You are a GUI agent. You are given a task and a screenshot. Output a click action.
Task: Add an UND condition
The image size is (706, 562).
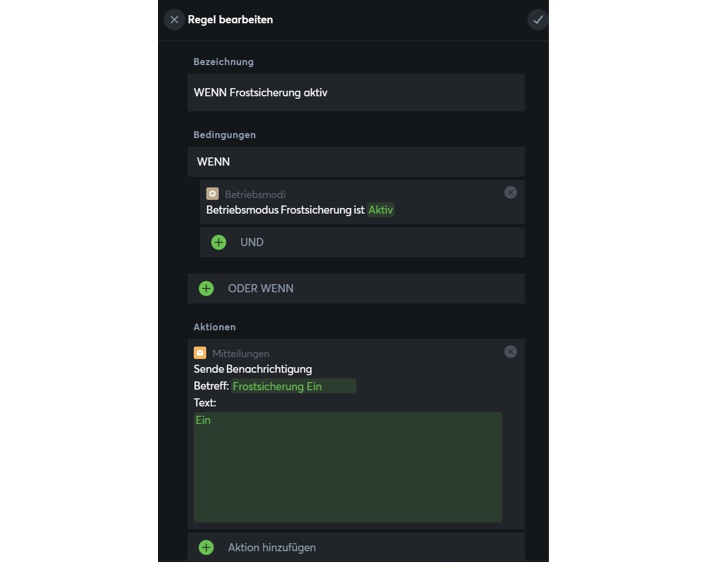252,242
